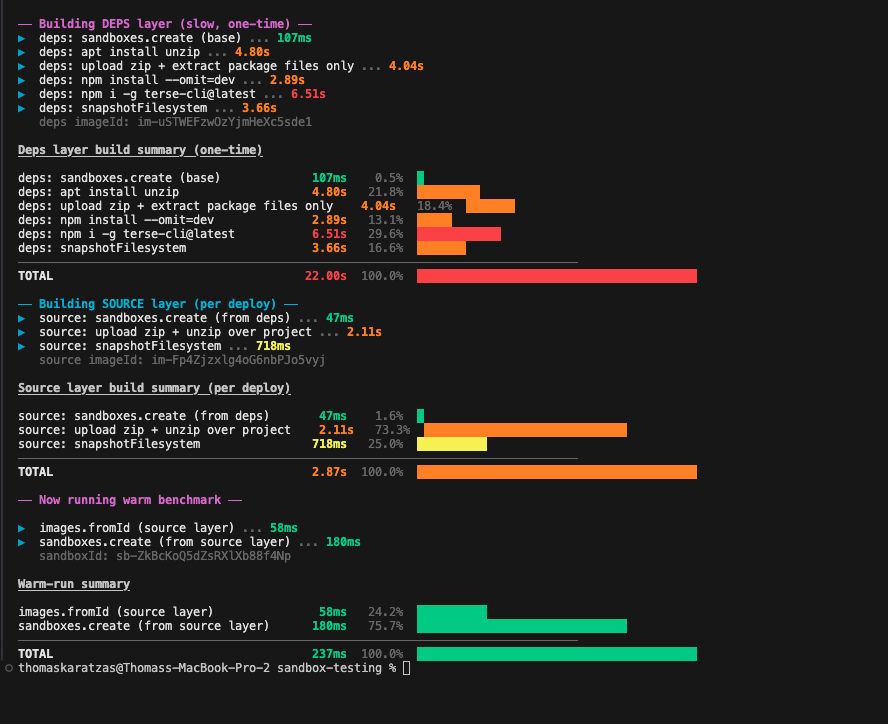Click the orange bar in the 13.1% row
The width and height of the screenshot is (888, 724).
434,220
